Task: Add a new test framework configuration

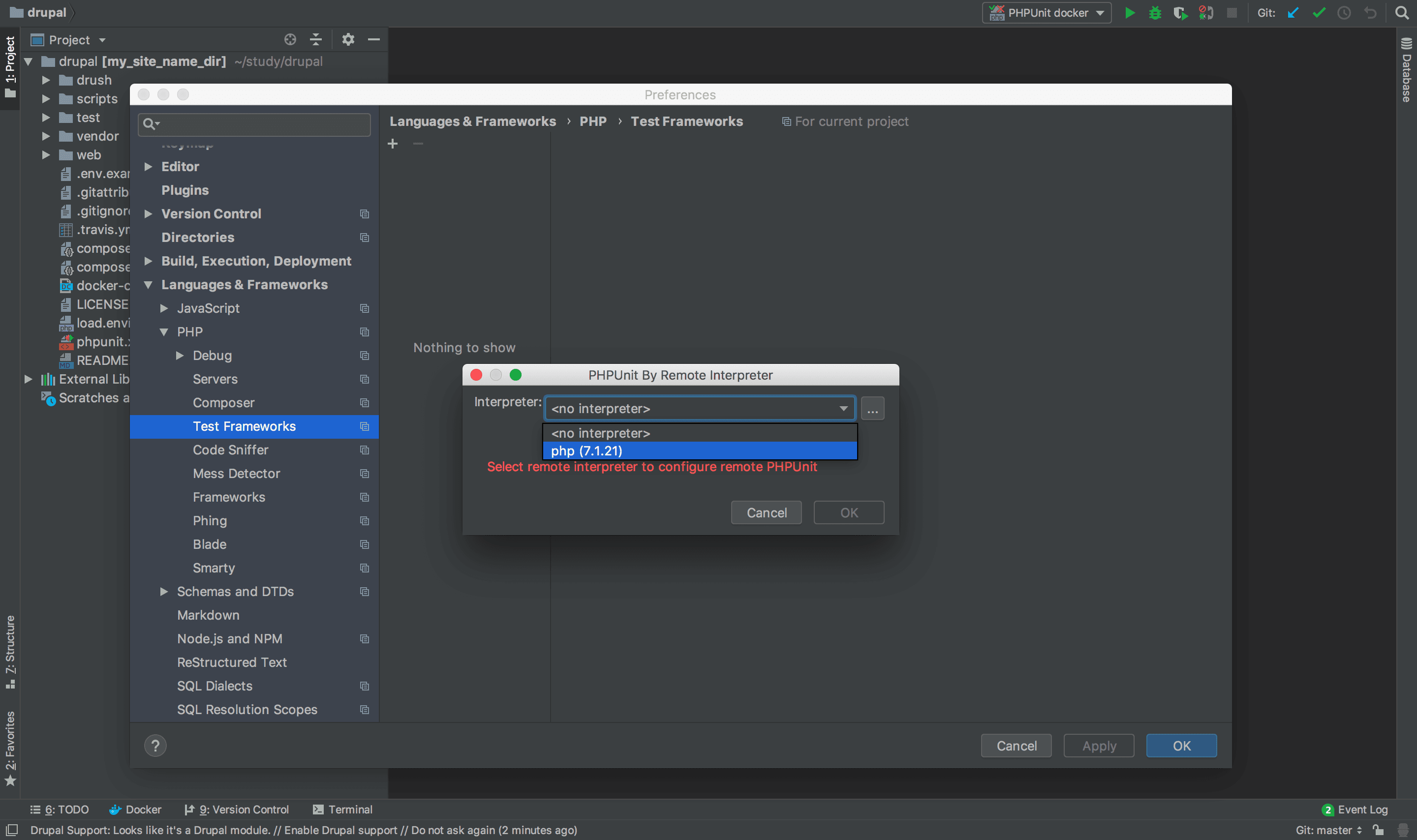Action: coord(393,144)
